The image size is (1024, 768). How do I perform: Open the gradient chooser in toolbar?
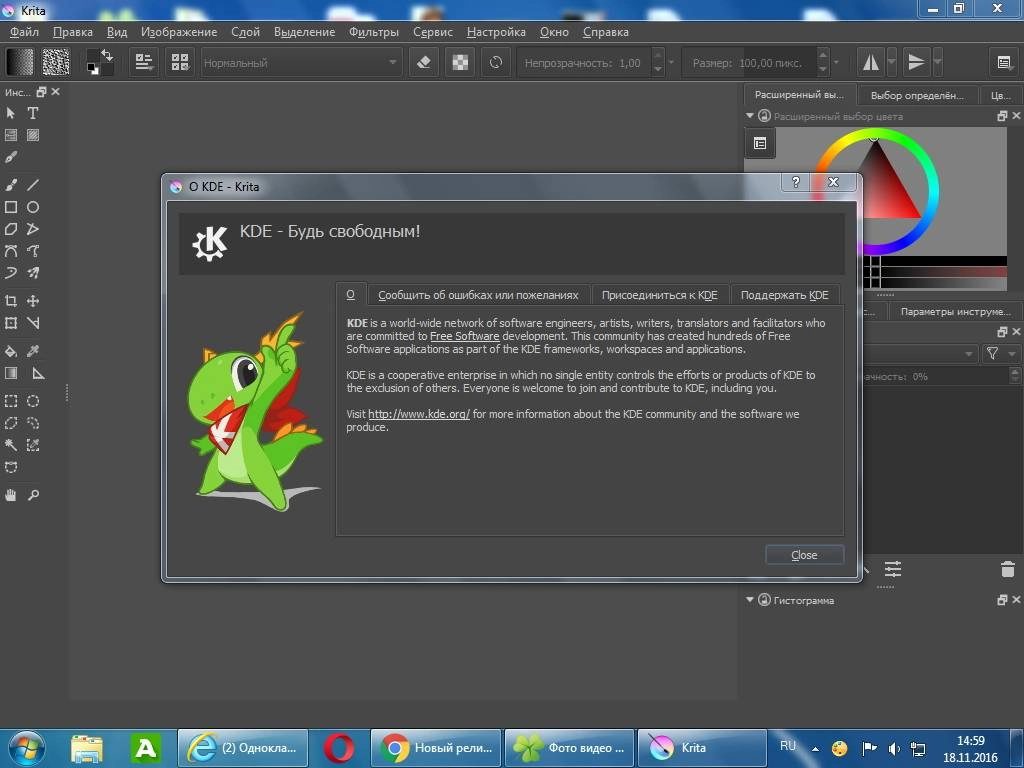[20, 63]
